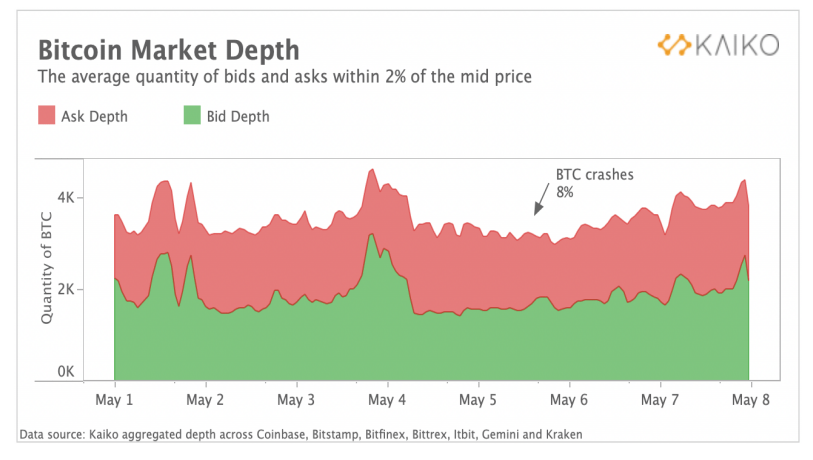Click the arrow pointing to BTC crash
The image size is (813, 460).
(541, 199)
